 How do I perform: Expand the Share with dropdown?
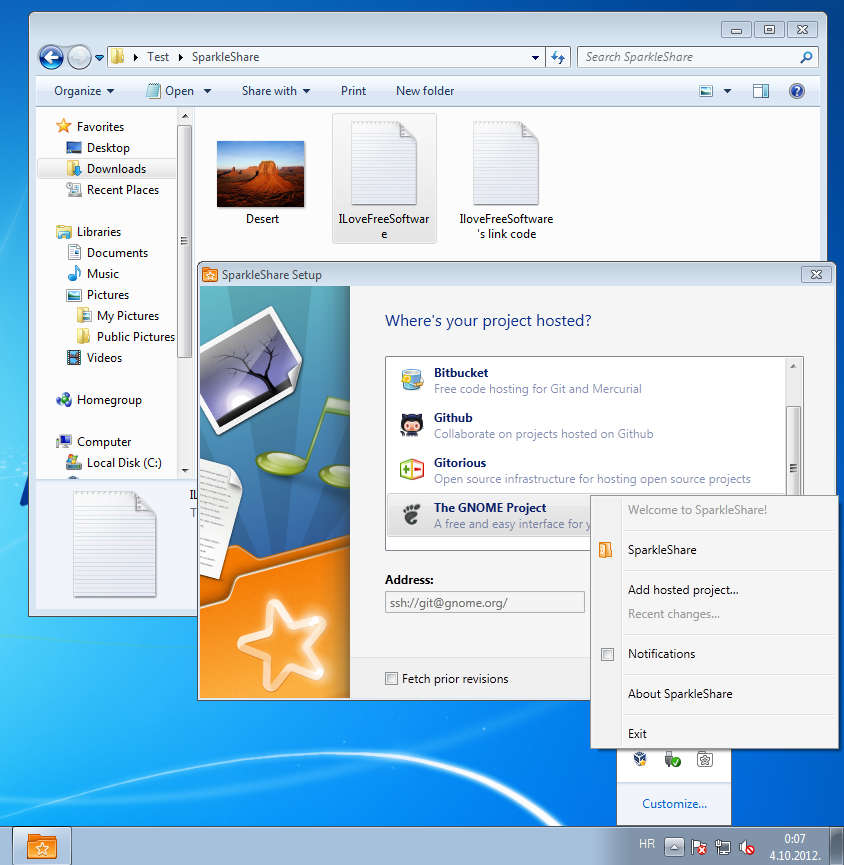275,91
